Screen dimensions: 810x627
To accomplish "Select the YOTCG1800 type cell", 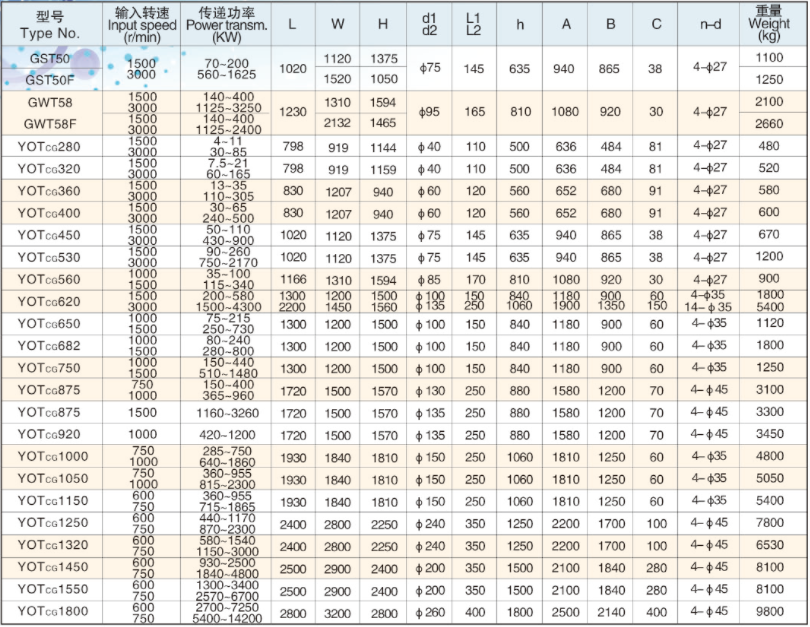I will pyautogui.click(x=53, y=612).
